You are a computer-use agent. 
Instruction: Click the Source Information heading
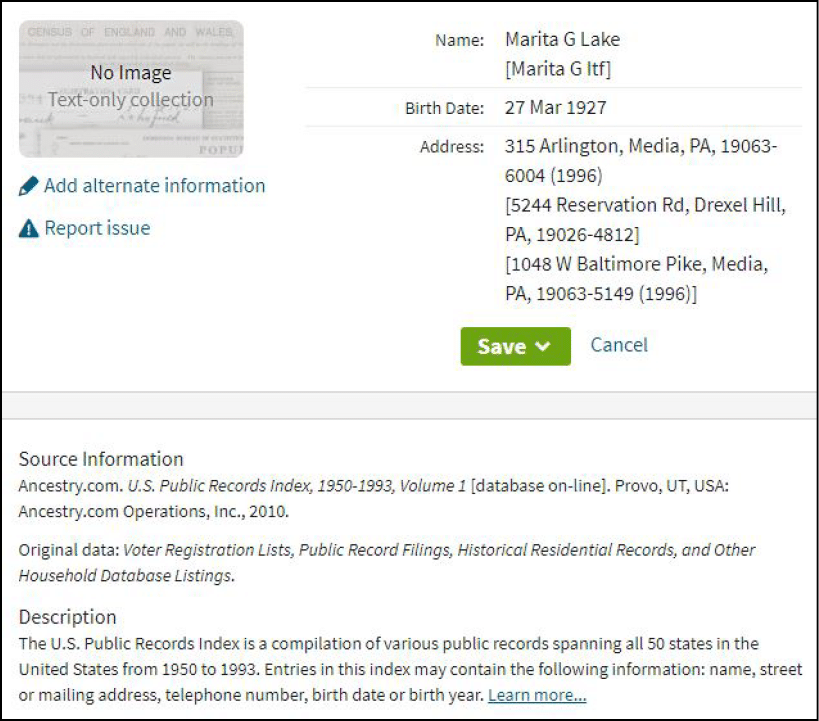tap(101, 459)
